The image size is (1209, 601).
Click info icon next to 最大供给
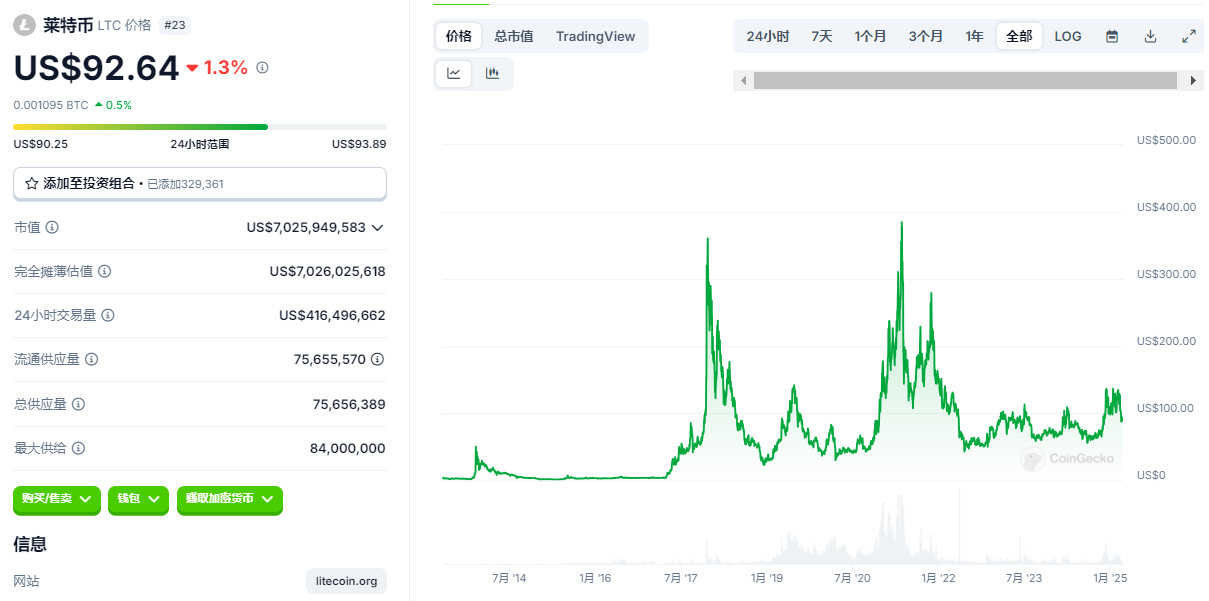[79, 448]
